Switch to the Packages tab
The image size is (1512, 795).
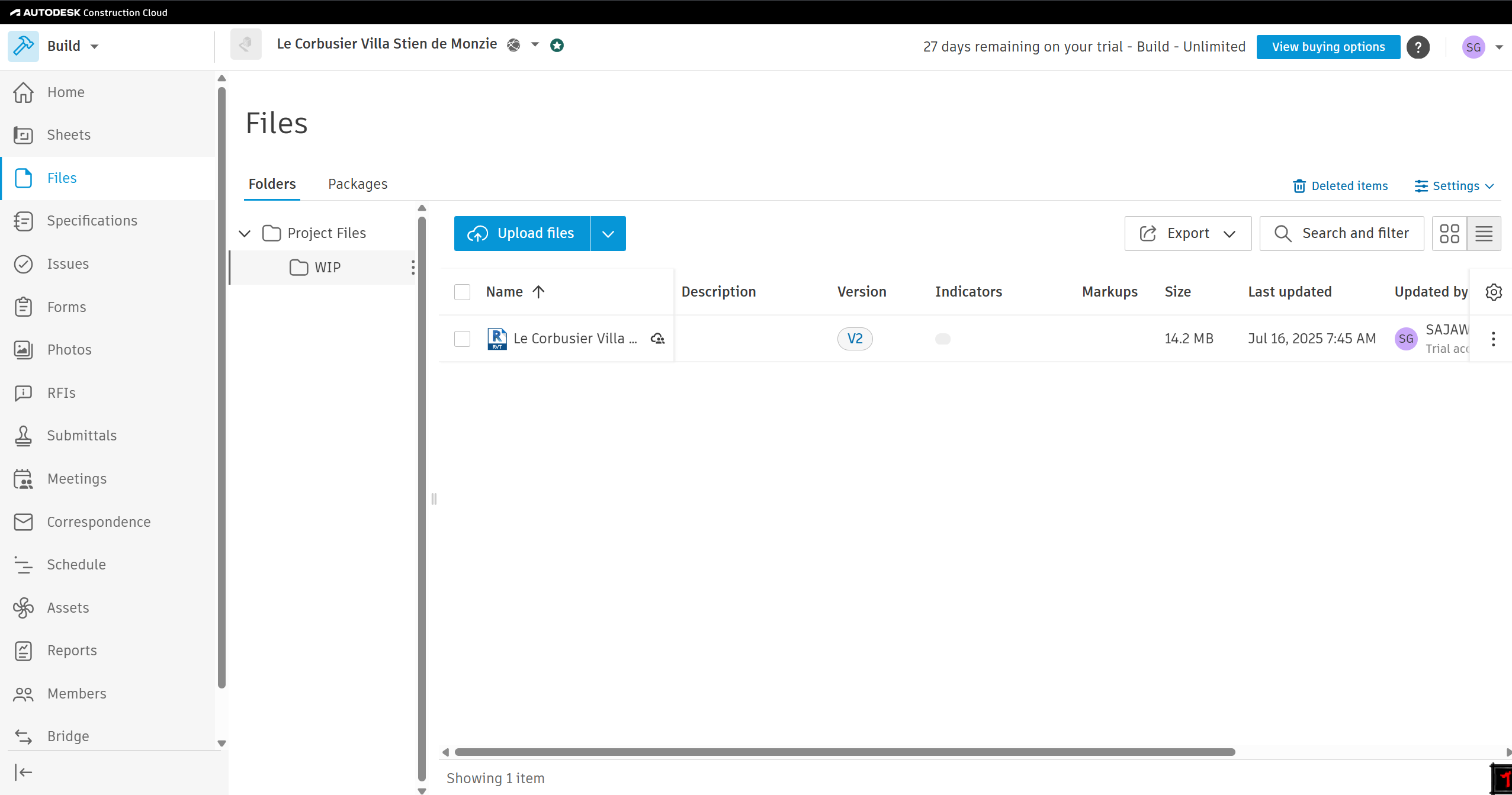point(358,184)
